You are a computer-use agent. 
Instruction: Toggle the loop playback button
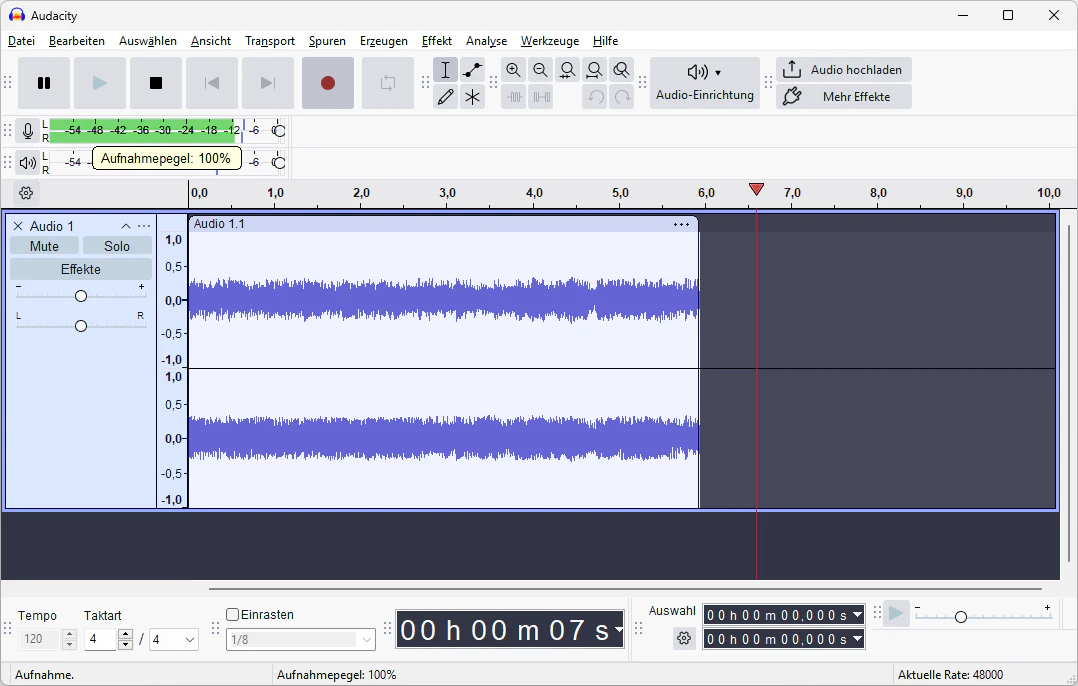388,83
